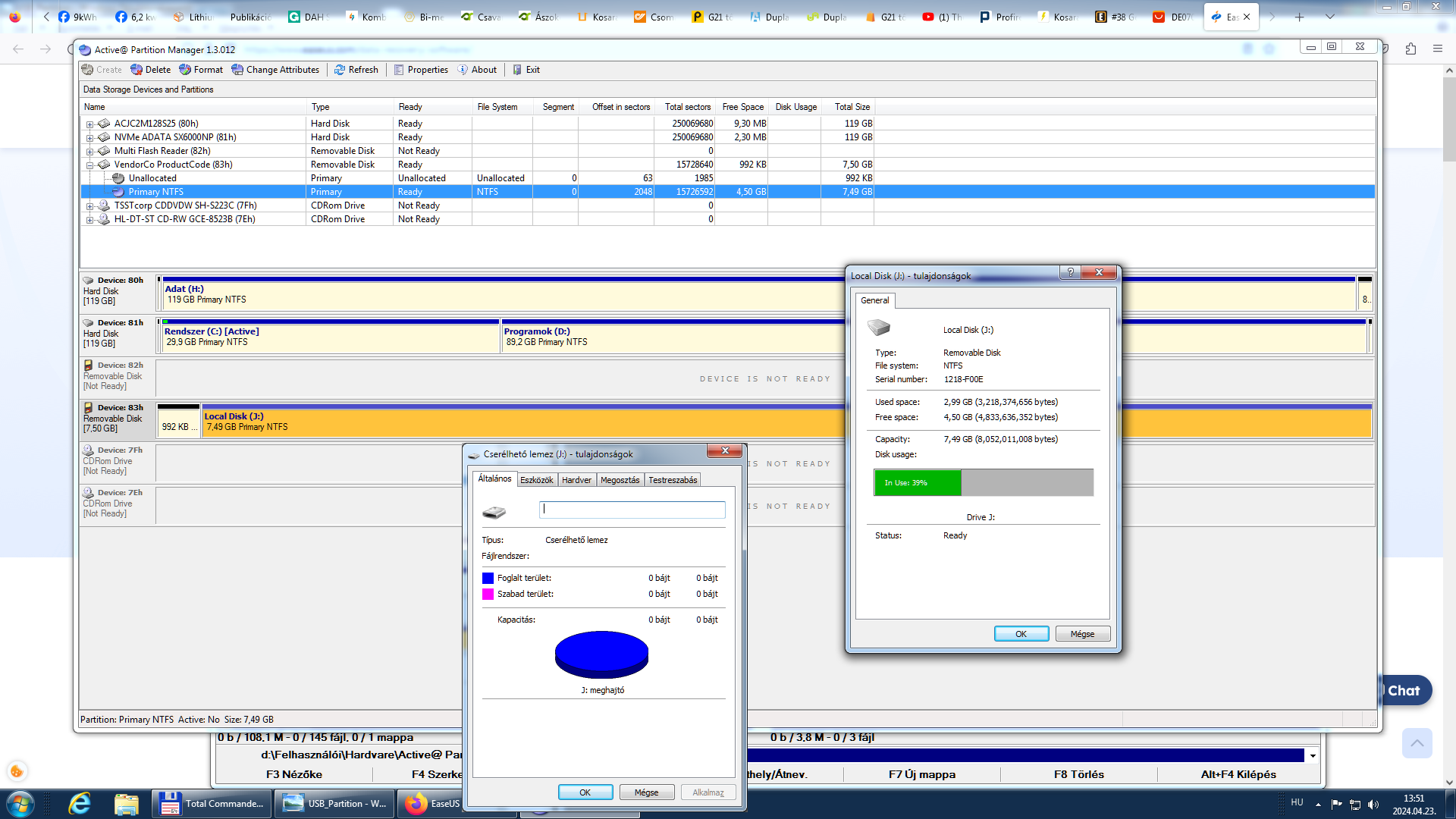Click the blue Foglalt terület color swatch
This screenshot has width=1456, height=819.
[488, 579]
